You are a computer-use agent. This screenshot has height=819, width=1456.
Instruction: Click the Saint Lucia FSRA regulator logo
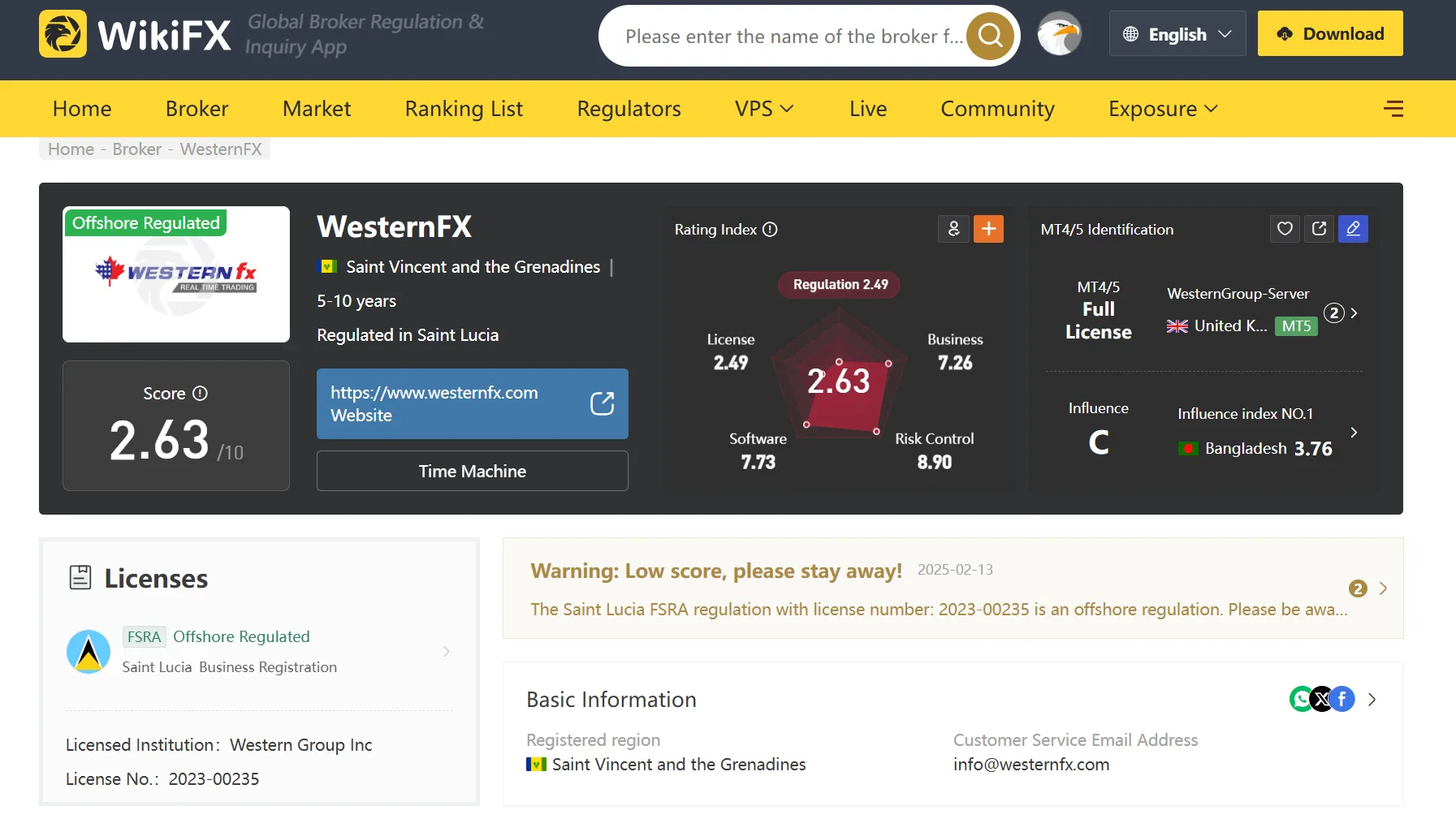(89, 652)
